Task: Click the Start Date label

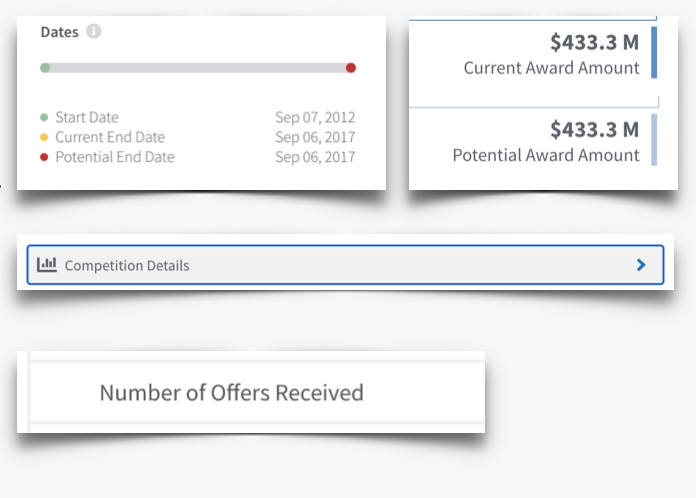Action: click(87, 117)
